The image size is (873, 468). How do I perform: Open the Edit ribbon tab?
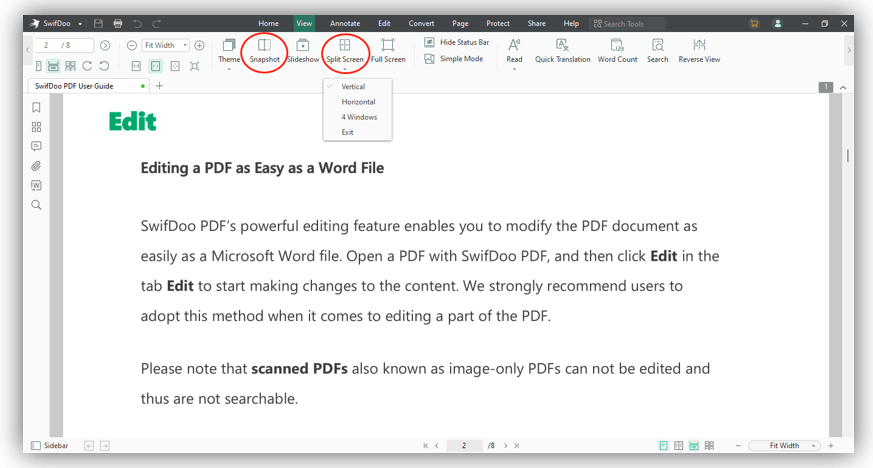coord(384,23)
